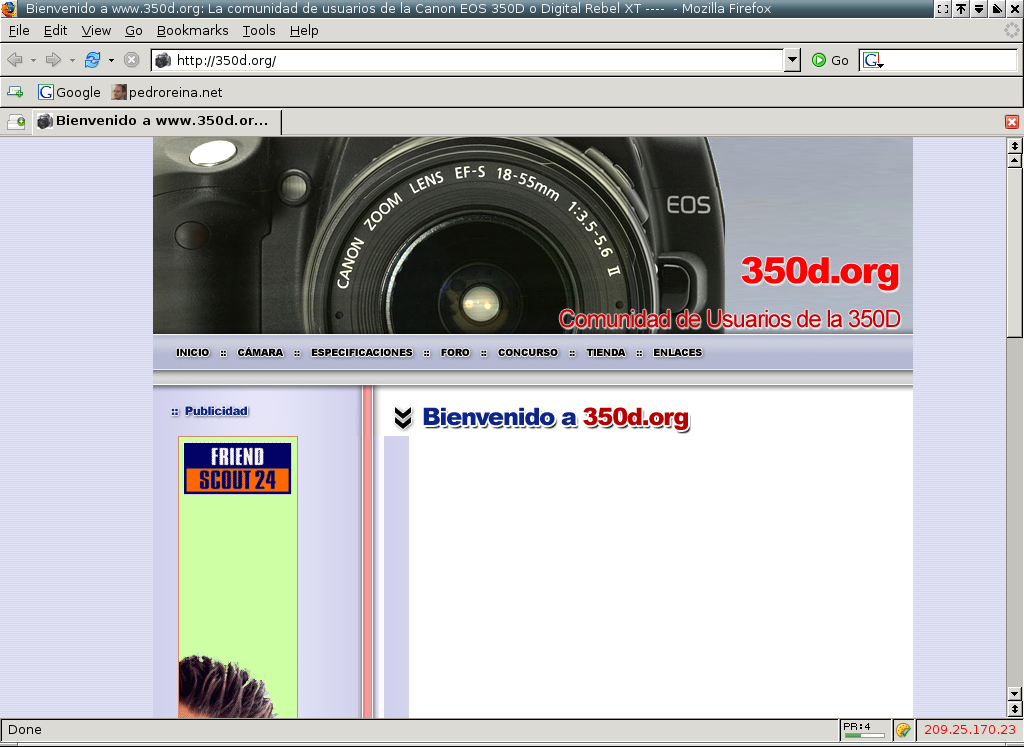Click the Reload page icon

pos(92,60)
